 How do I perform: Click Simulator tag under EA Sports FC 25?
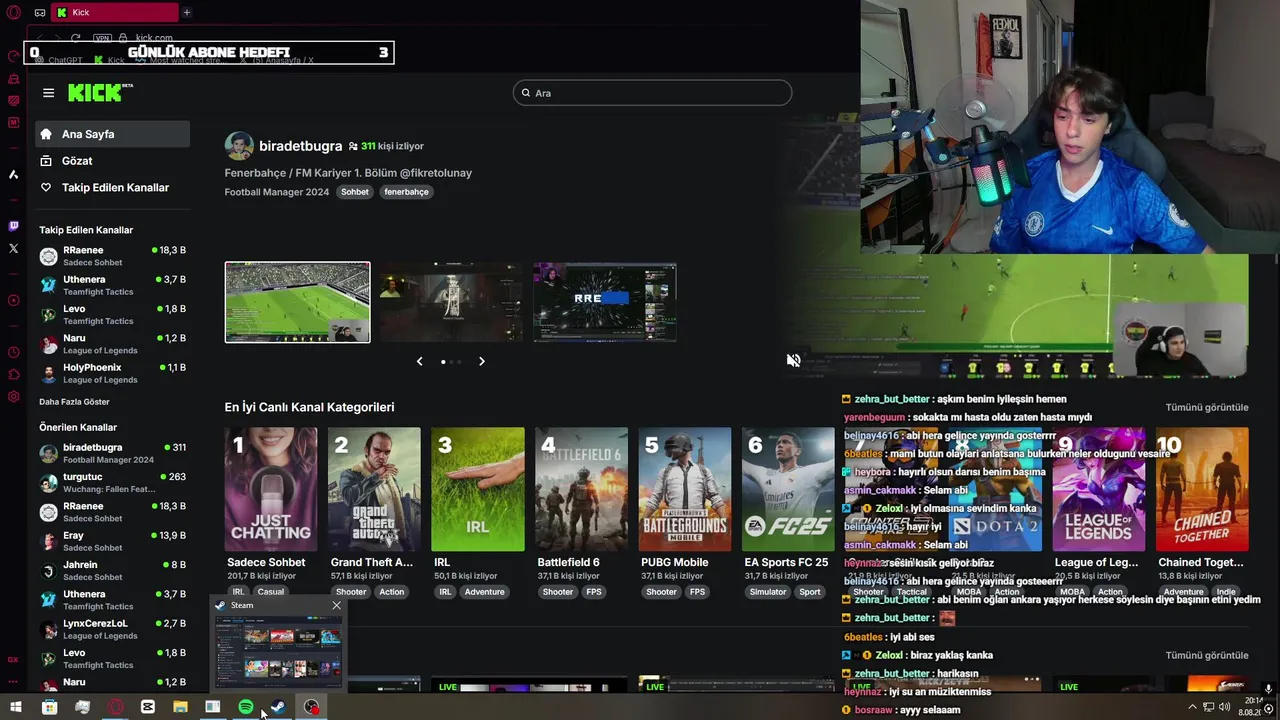pyautogui.click(x=768, y=592)
